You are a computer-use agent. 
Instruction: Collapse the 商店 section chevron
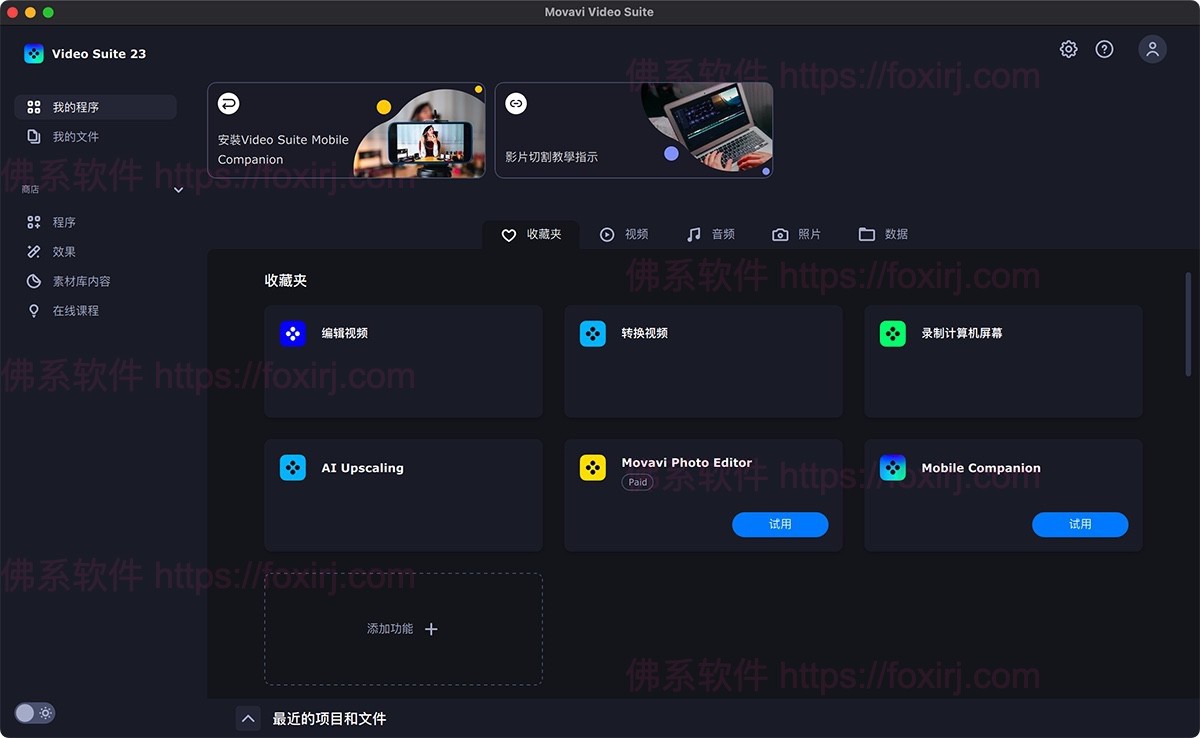178,189
